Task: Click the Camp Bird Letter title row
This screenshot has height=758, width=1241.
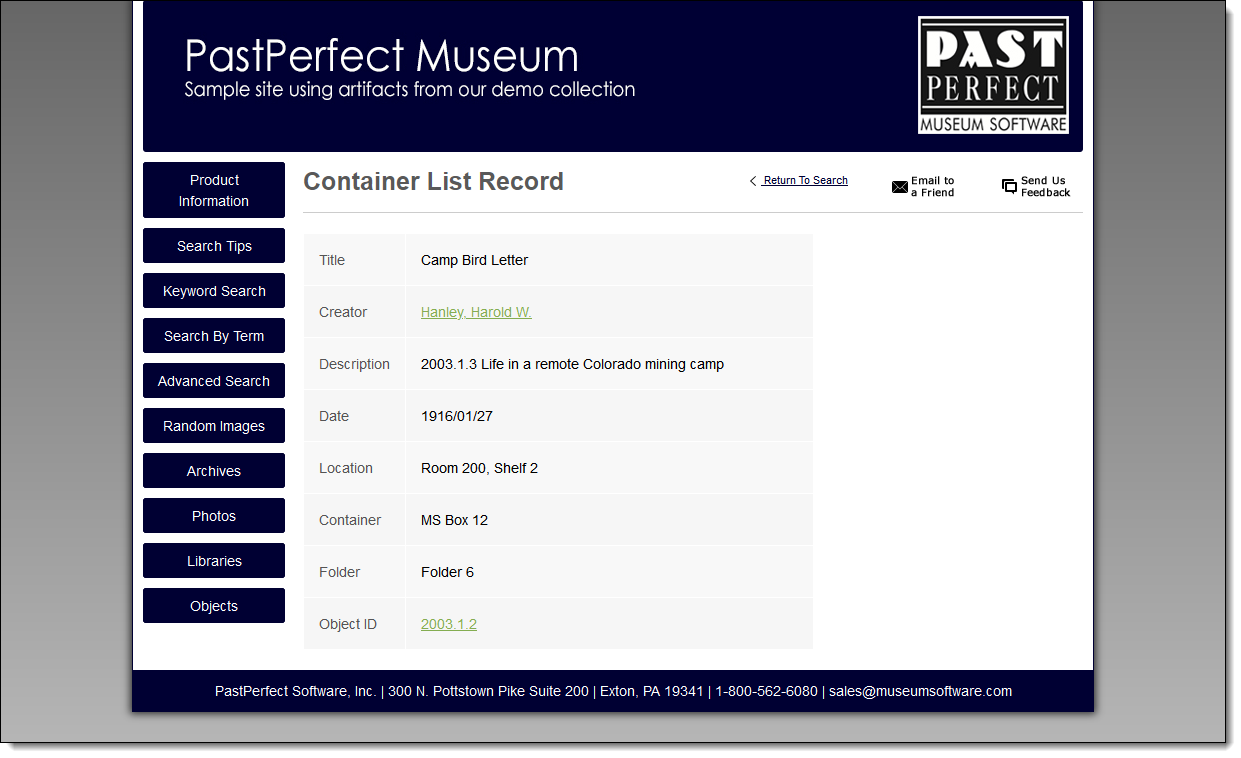Action: [x=474, y=260]
